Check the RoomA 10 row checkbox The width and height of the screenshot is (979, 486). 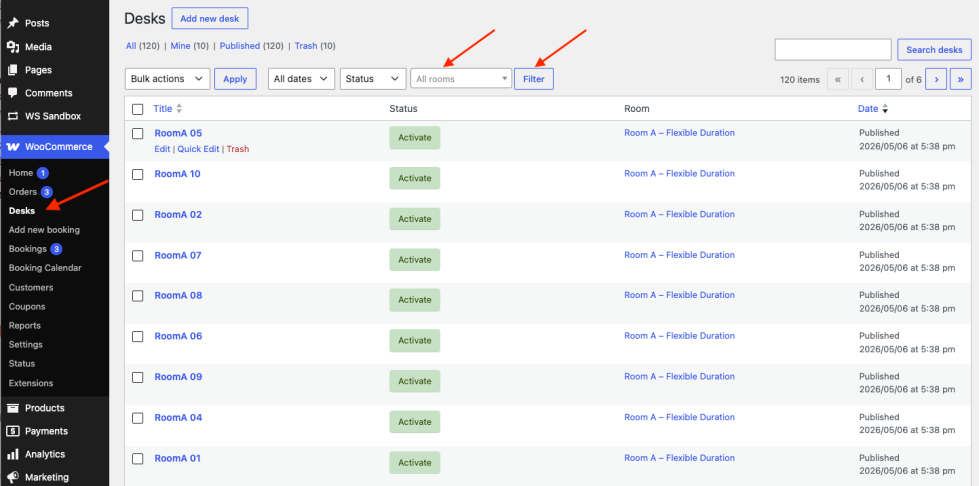[138, 174]
